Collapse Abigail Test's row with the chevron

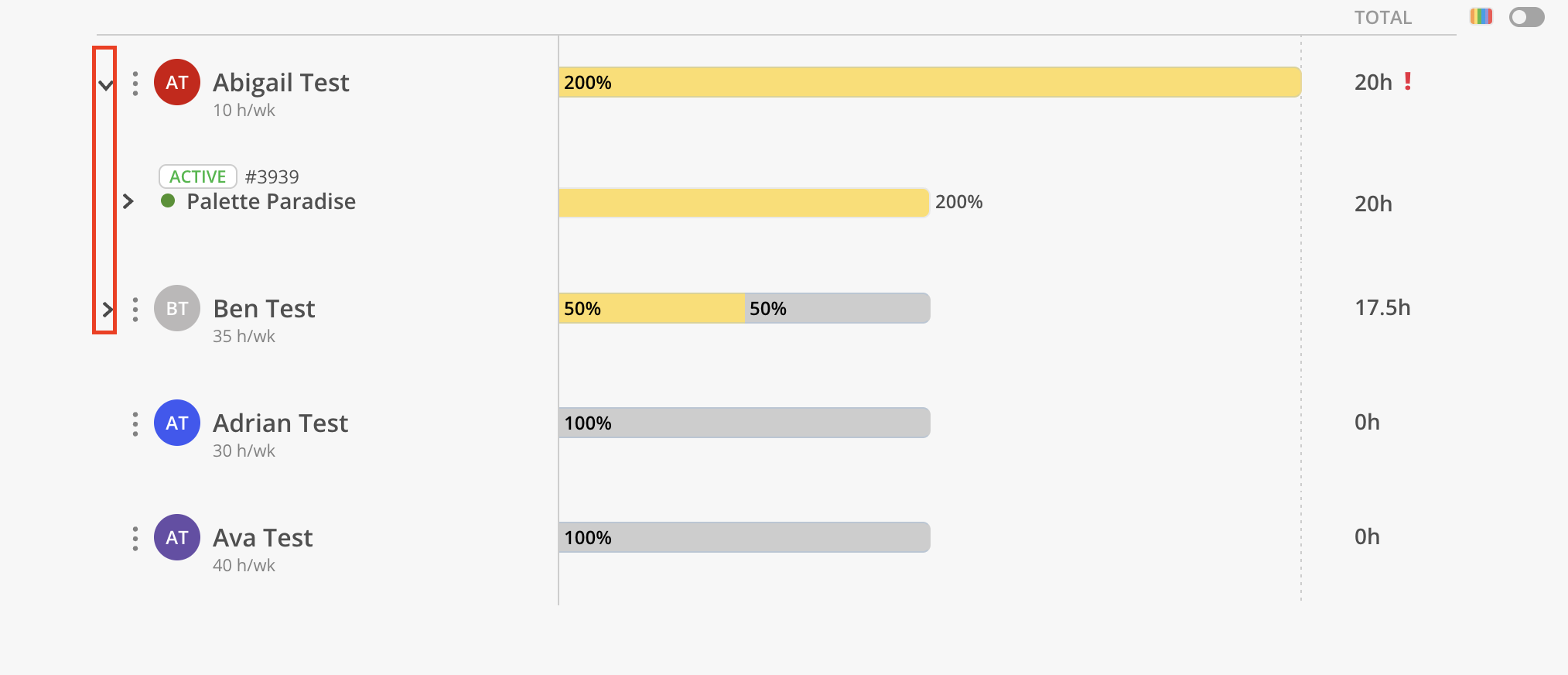pos(106,84)
